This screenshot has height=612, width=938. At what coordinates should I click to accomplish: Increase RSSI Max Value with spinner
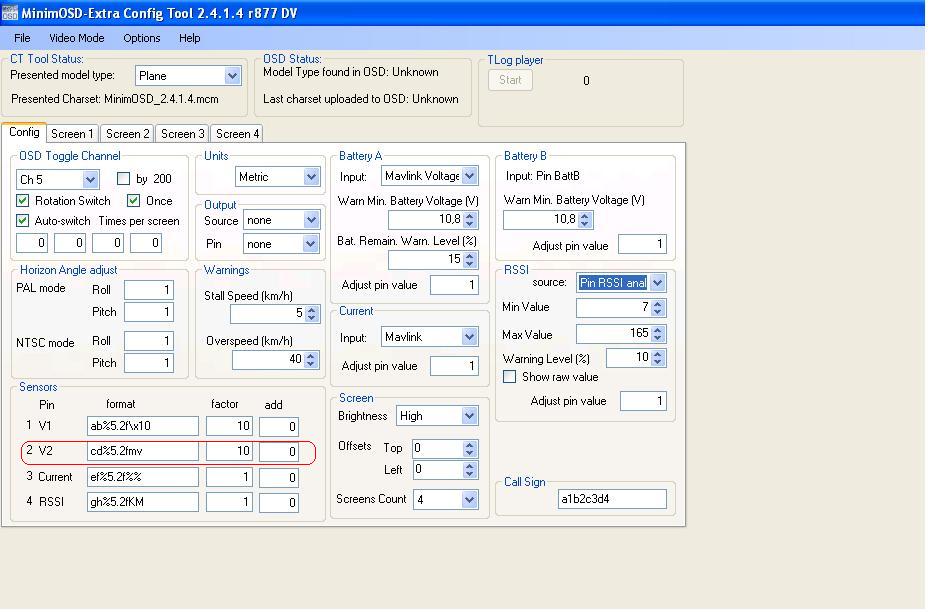658,330
